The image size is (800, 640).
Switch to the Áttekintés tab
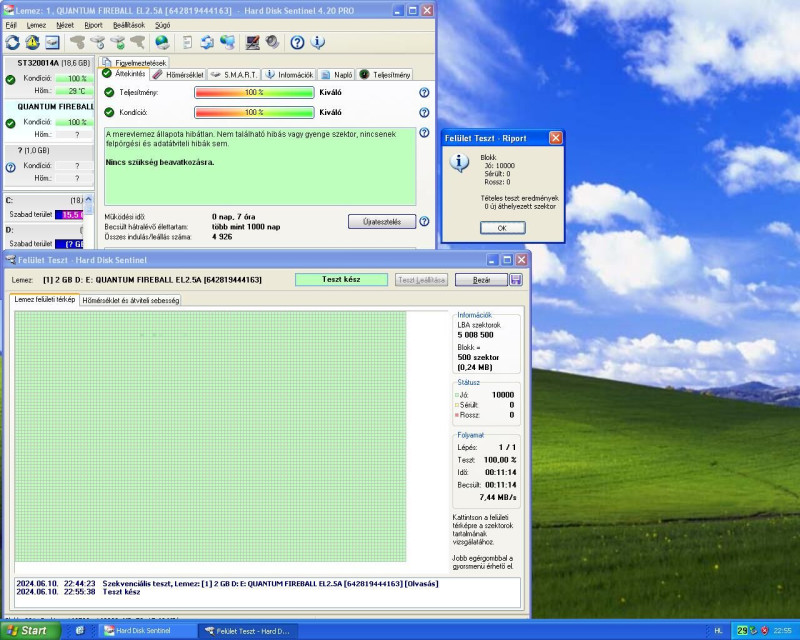click(124, 74)
